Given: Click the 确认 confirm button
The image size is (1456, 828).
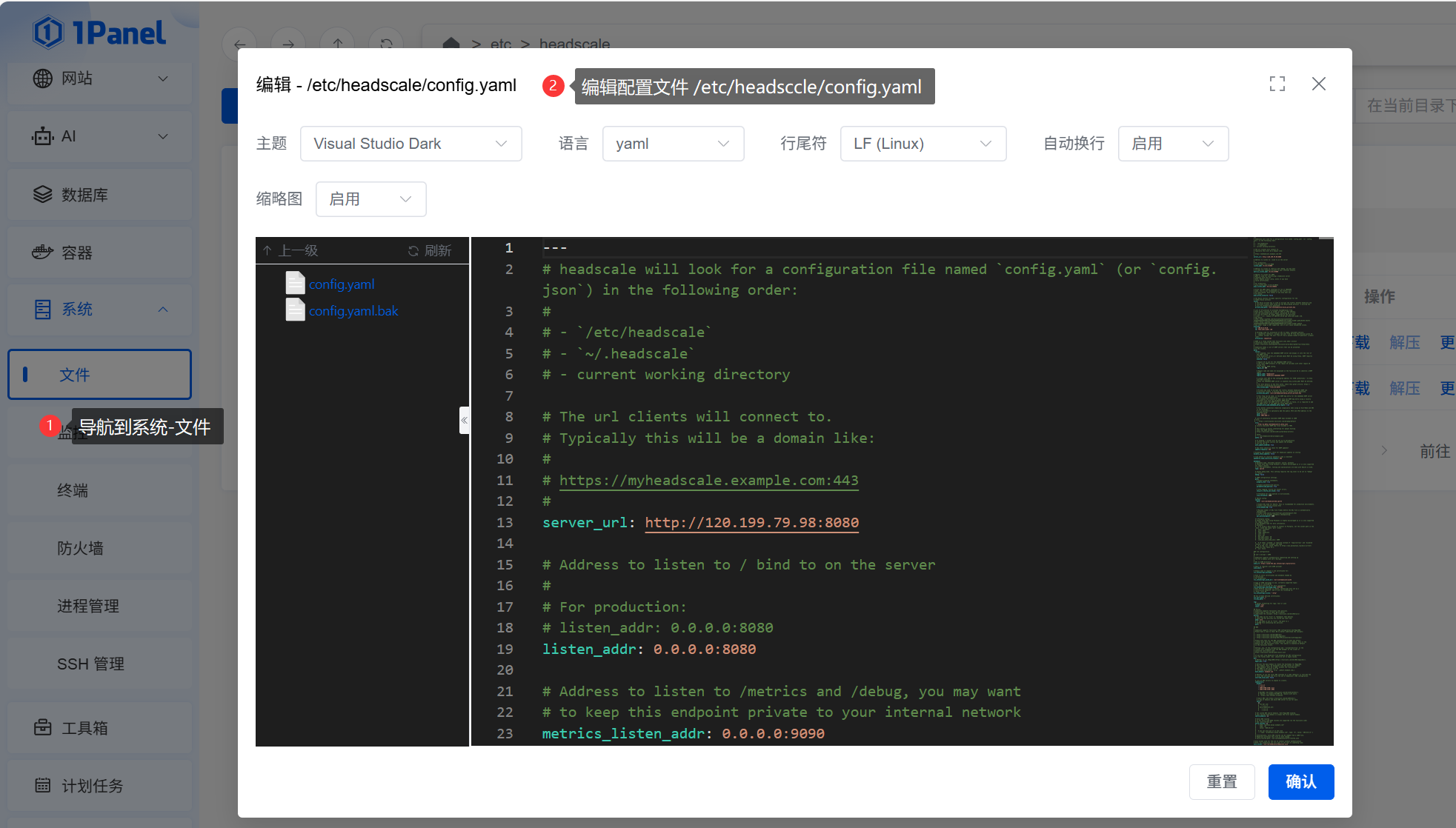Looking at the screenshot, I should coord(1301,781).
